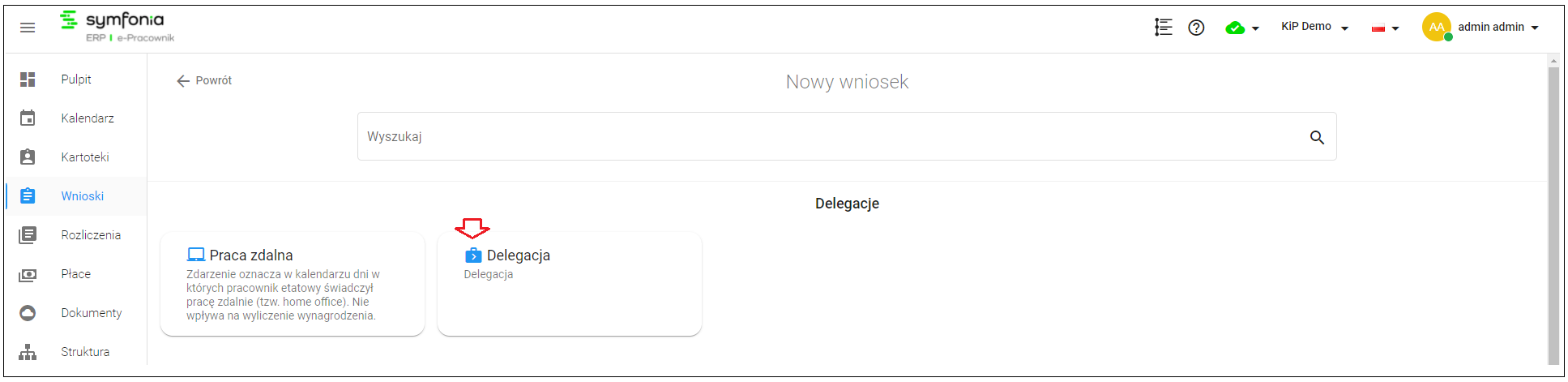Choose the Praca zdalna request card
Image resolution: width=1568 pixels, height=382 pixels.
[293, 284]
